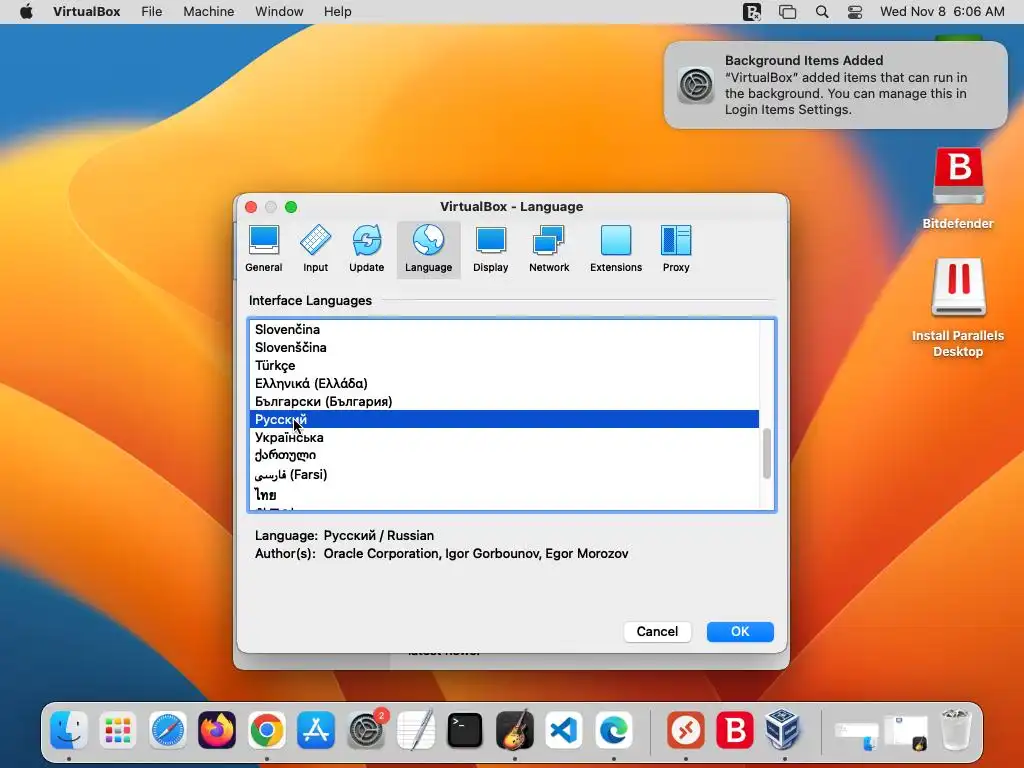Close the VirtualBox Language window
This screenshot has height=768, width=1024.
tap(251, 207)
